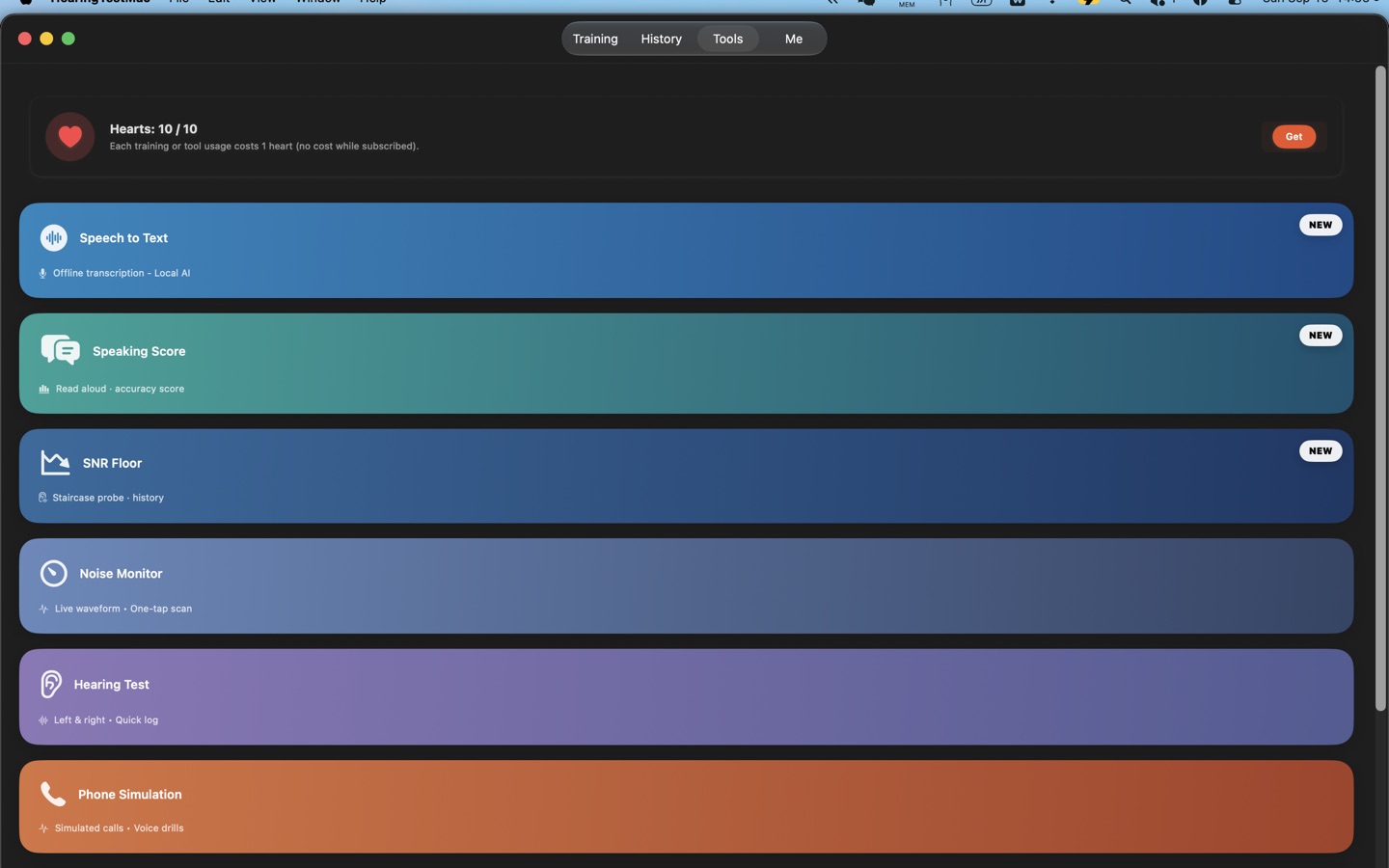This screenshot has height=868, width=1389.
Task: Click the NEW badge on SNR Floor
Action: pos(1321,451)
